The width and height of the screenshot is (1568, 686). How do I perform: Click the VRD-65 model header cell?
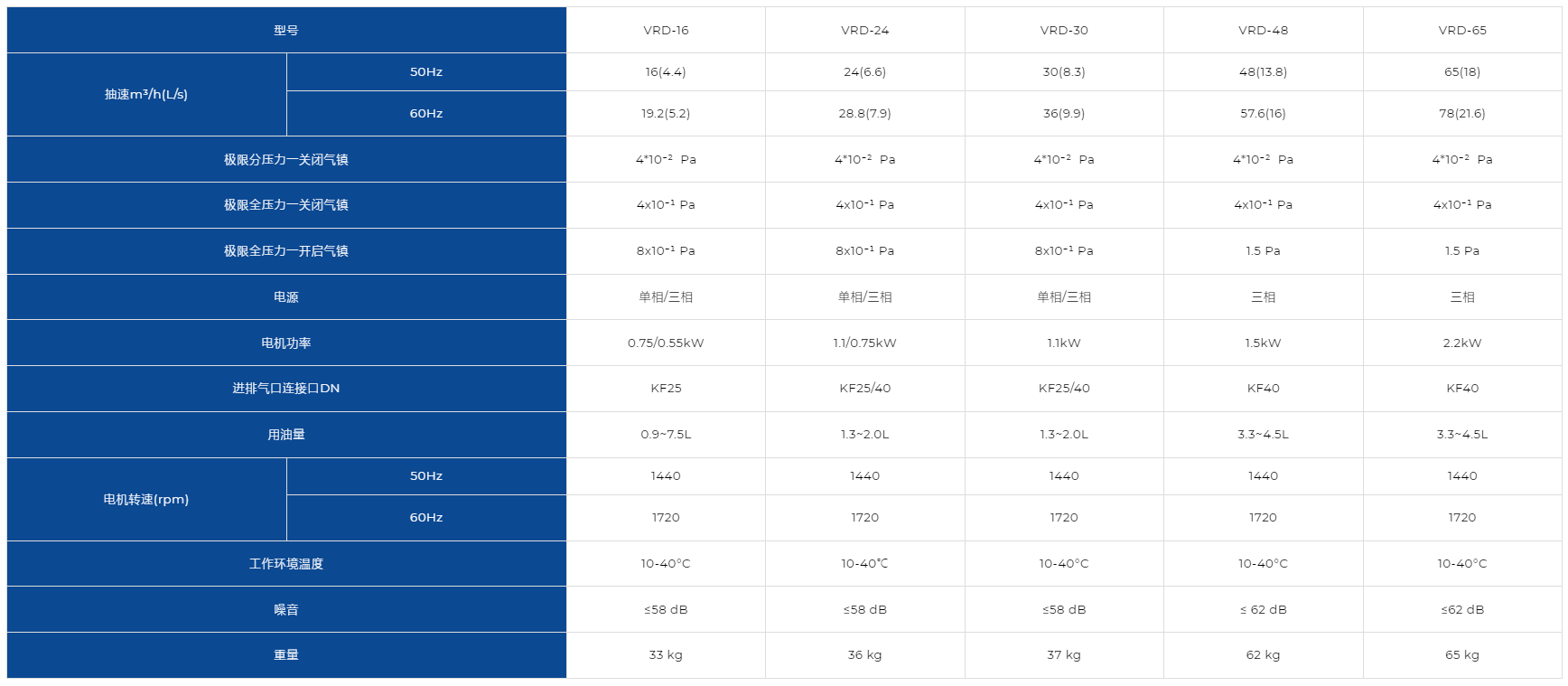click(1462, 30)
